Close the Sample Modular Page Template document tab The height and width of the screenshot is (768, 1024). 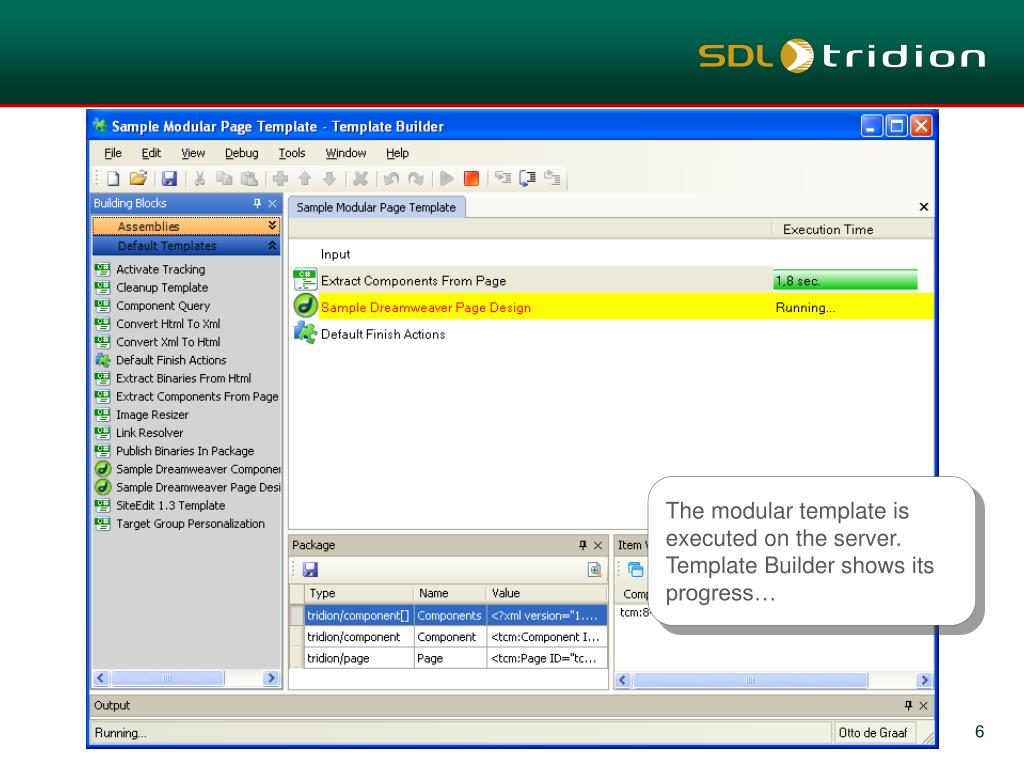(x=923, y=207)
